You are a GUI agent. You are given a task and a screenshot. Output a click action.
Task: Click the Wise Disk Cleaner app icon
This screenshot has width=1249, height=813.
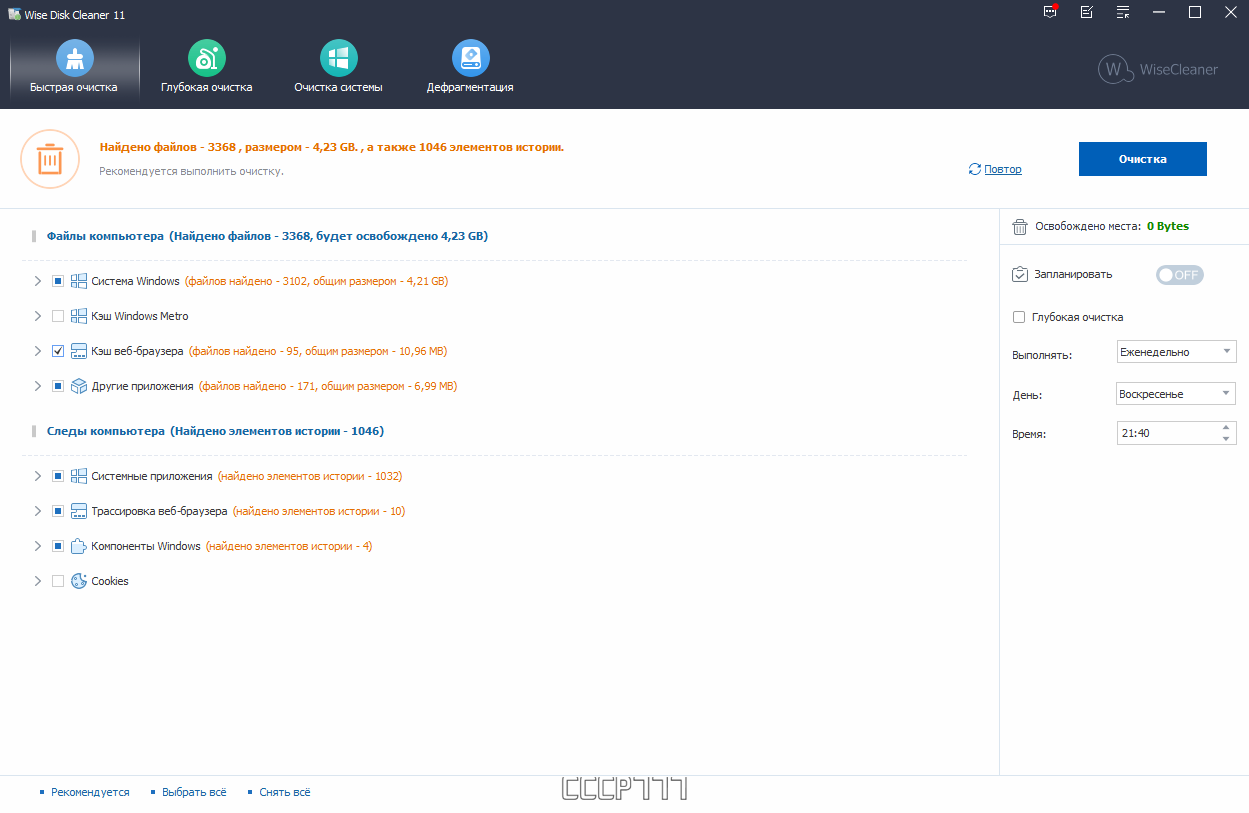point(14,15)
